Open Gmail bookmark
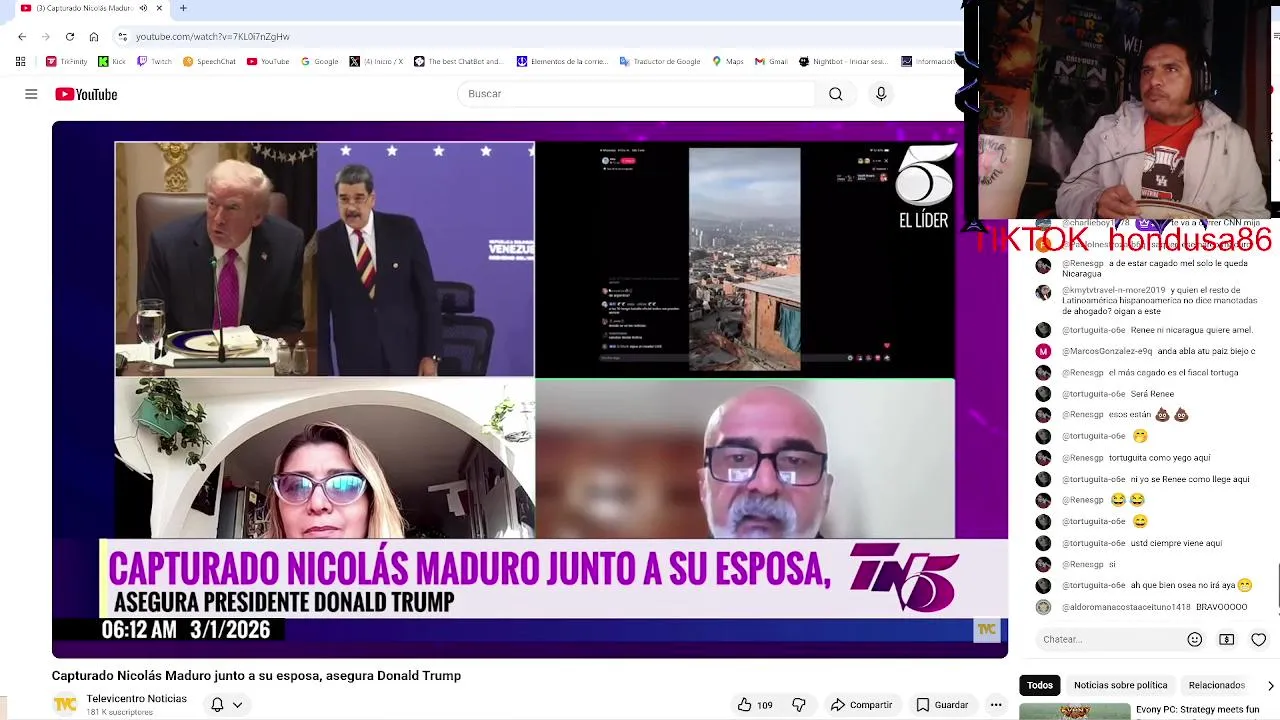Viewport: 1280px width, 720px height. coord(771,61)
